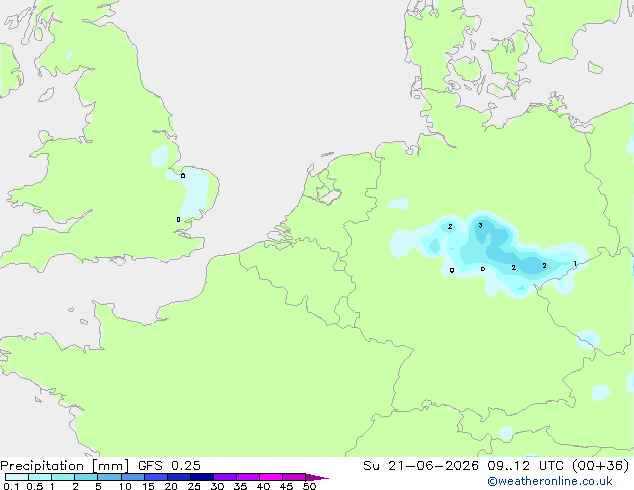Click the 0.1–0.5 mm legend color swatch
This screenshot has height=490, width=634.
click(17, 477)
